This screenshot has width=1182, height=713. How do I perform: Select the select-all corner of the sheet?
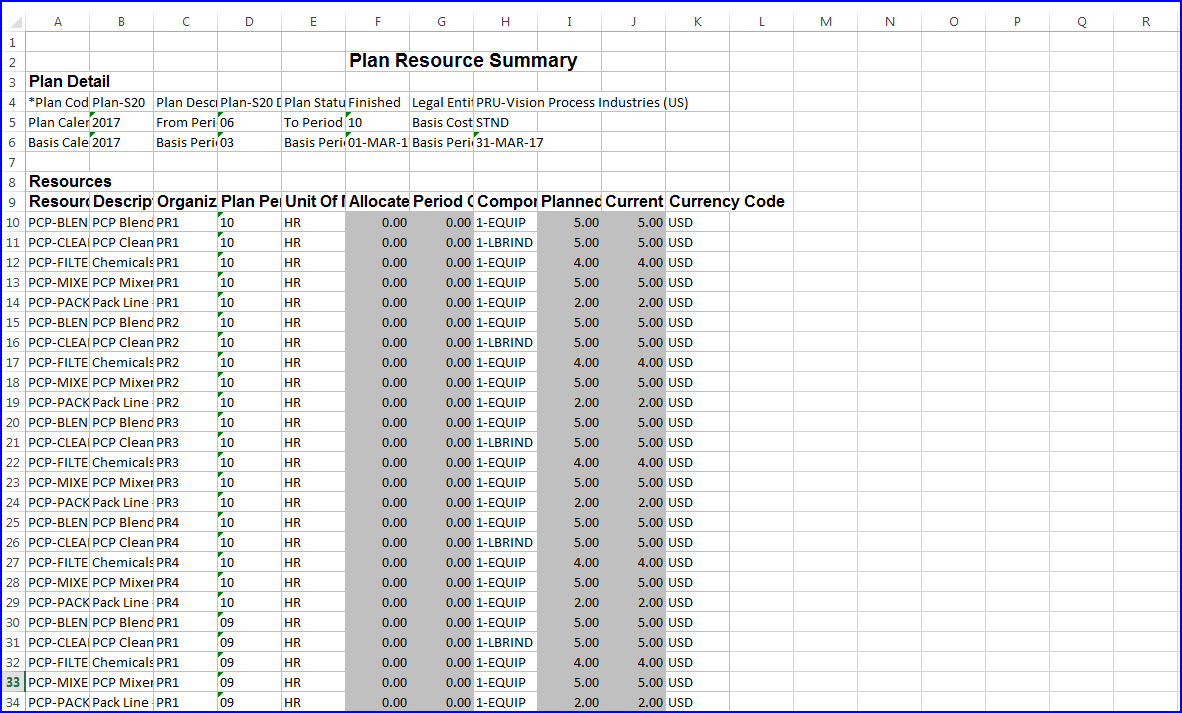[x=13, y=22]
